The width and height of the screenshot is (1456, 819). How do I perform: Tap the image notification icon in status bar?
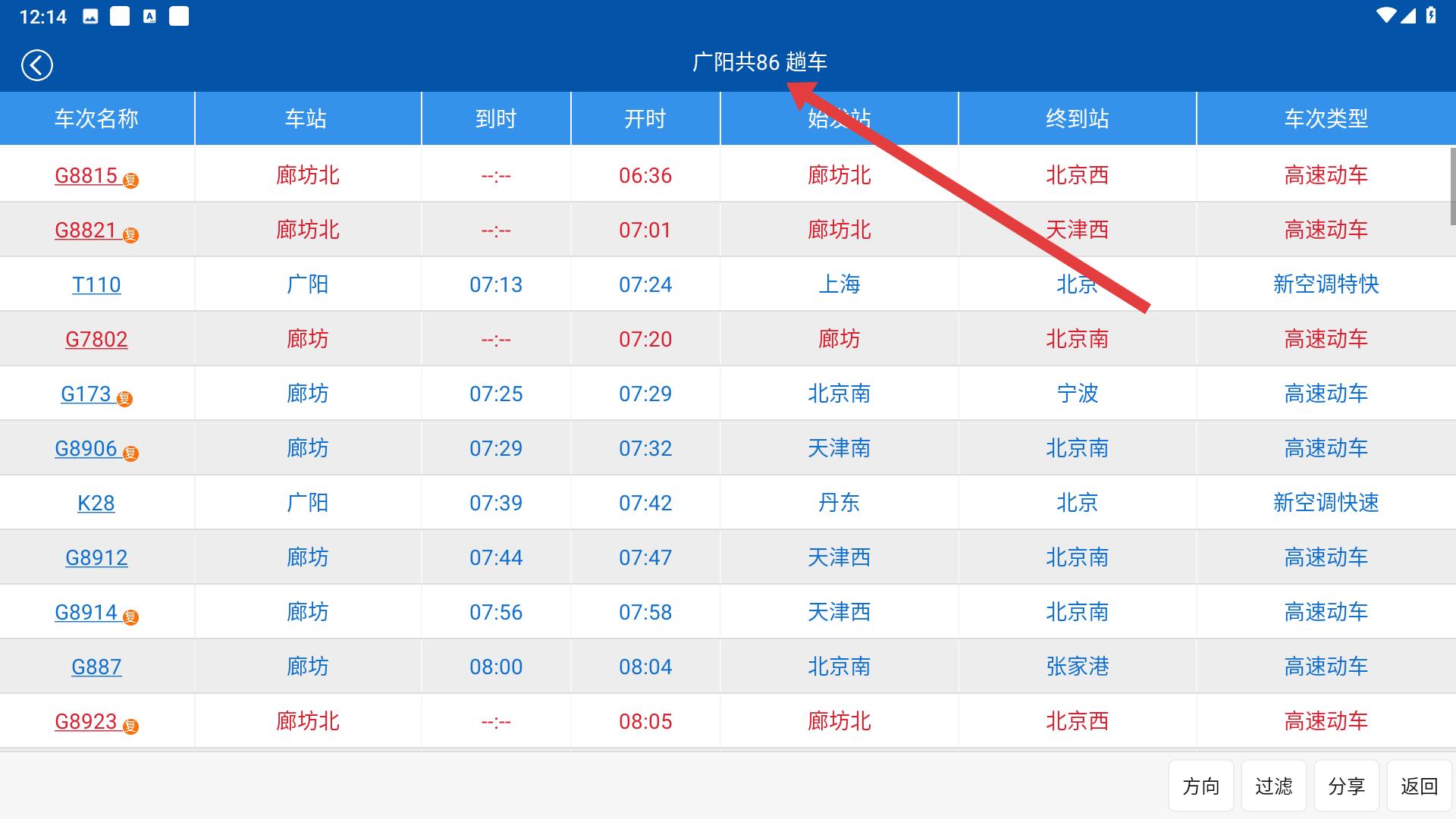point(90,17)
